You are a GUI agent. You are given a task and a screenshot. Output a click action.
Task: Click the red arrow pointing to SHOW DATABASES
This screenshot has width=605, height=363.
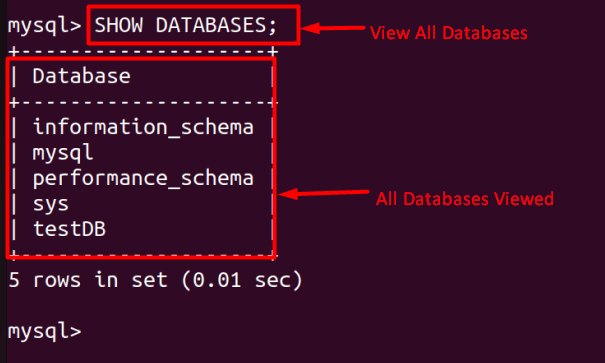tap(333, 28)
